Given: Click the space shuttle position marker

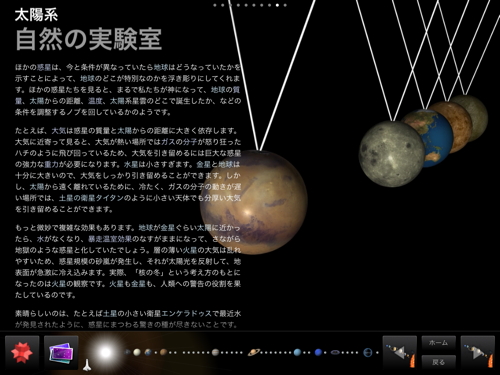Looking at the screenshot, I should click(x=87, y=365).
